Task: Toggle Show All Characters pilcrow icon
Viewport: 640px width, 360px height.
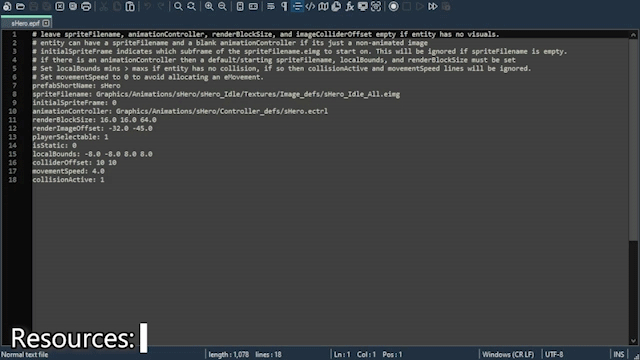Action: click(284, 6)
